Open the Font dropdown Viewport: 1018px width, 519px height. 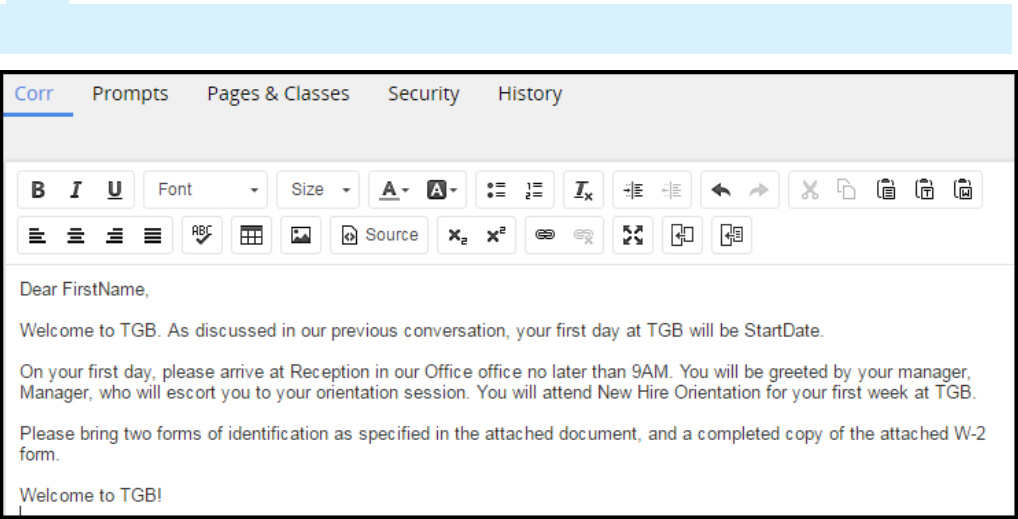click(206, 189)
